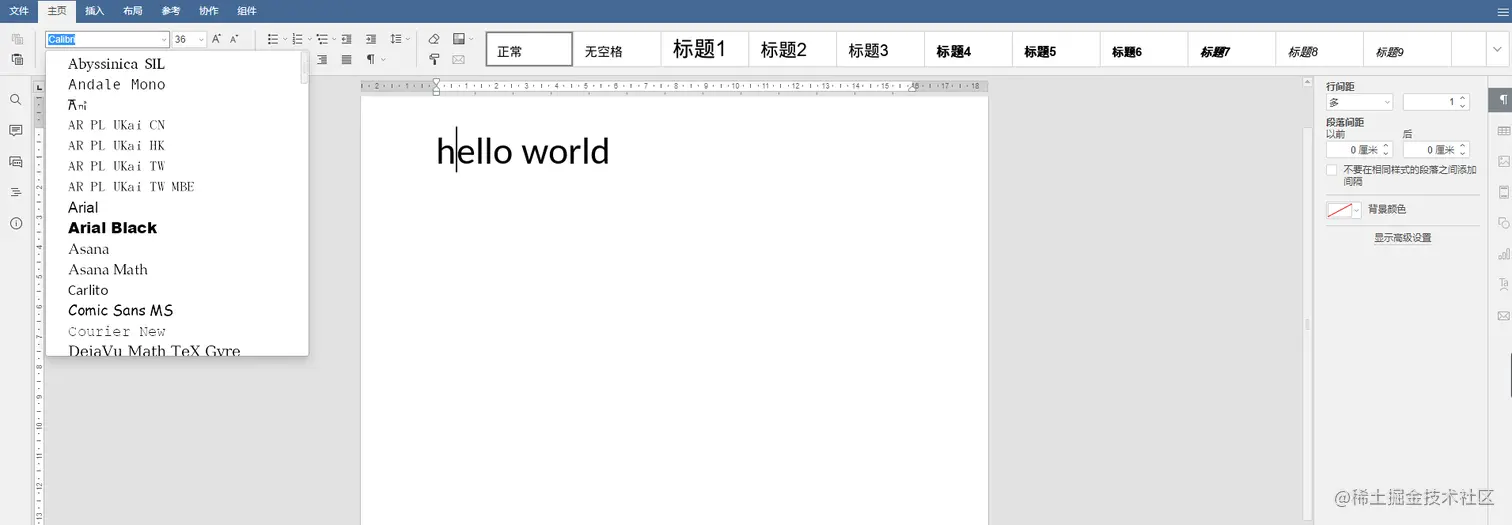Apply the 正常 style
This screenshot has width=1512, height=525.
tap(529, 49)
